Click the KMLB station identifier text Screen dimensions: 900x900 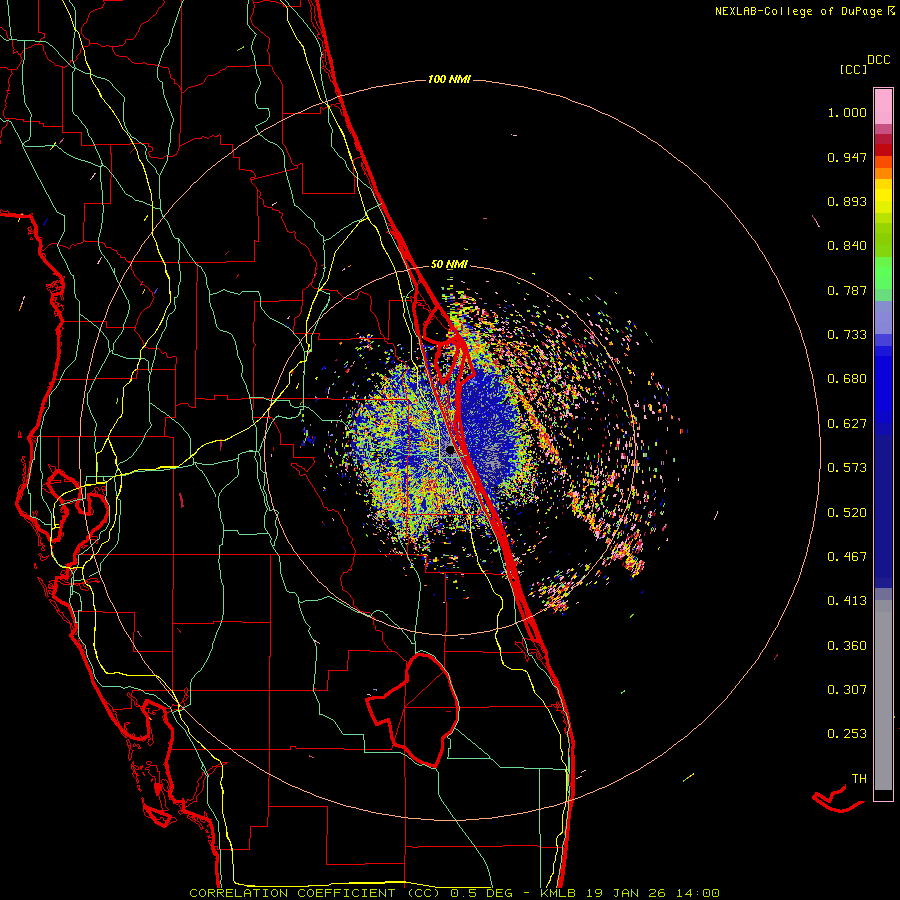[x=557, y=893]
